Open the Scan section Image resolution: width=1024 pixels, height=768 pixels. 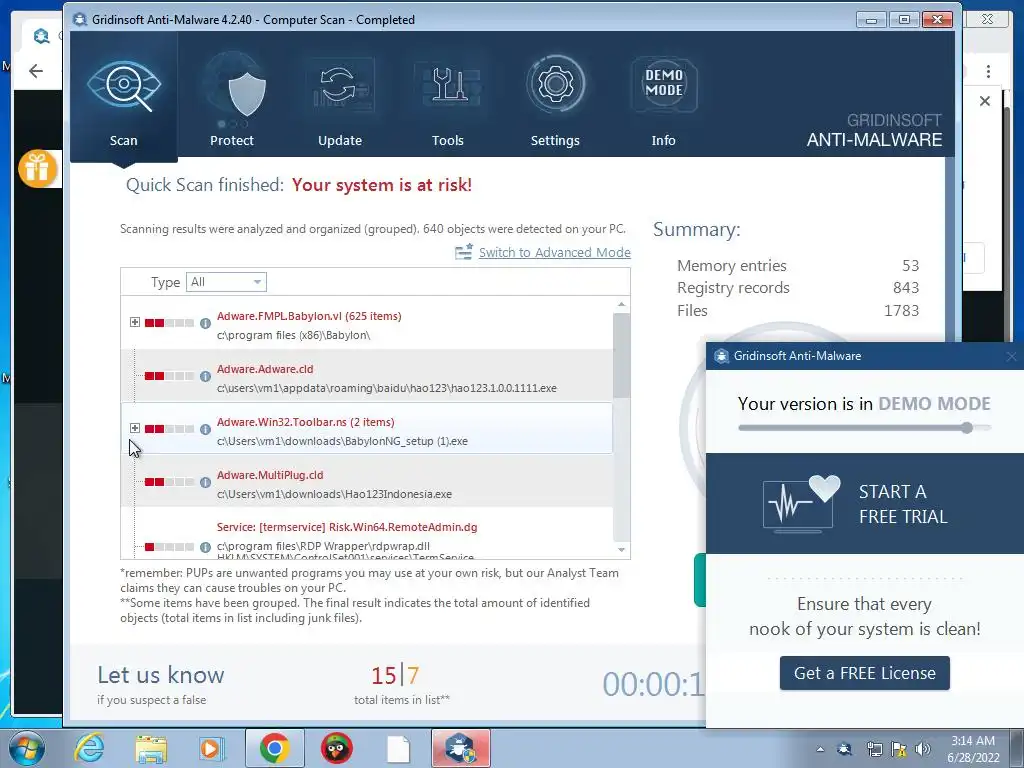(123, 96)
